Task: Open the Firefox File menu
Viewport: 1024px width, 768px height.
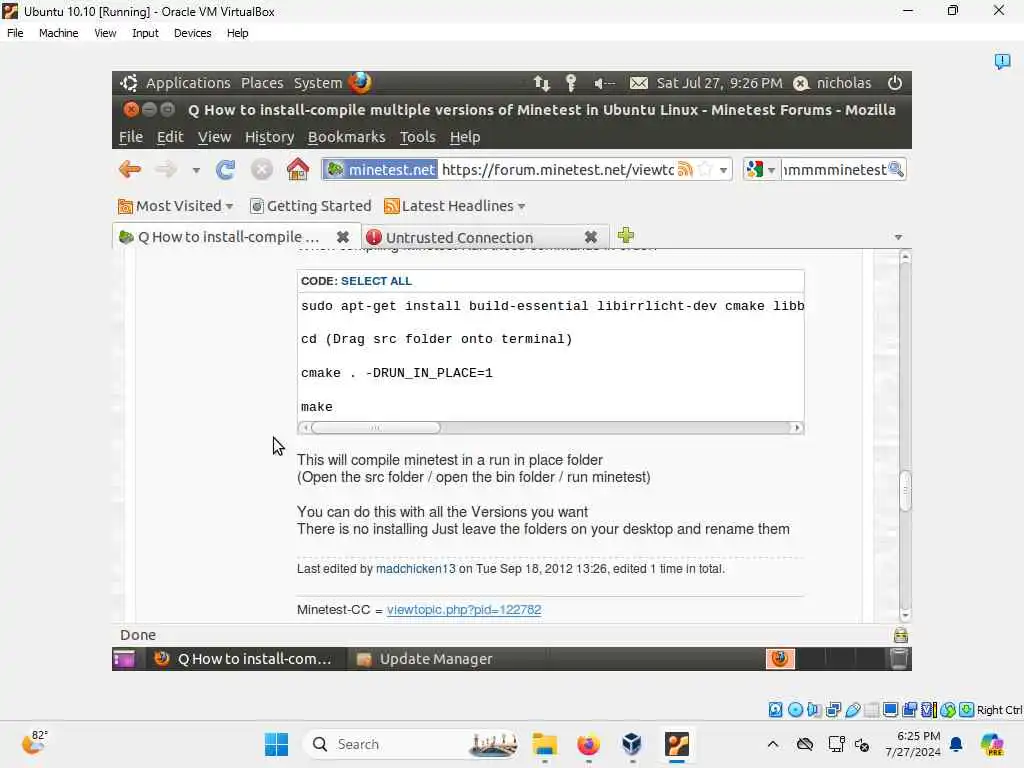Action: [x=131, y=137]
